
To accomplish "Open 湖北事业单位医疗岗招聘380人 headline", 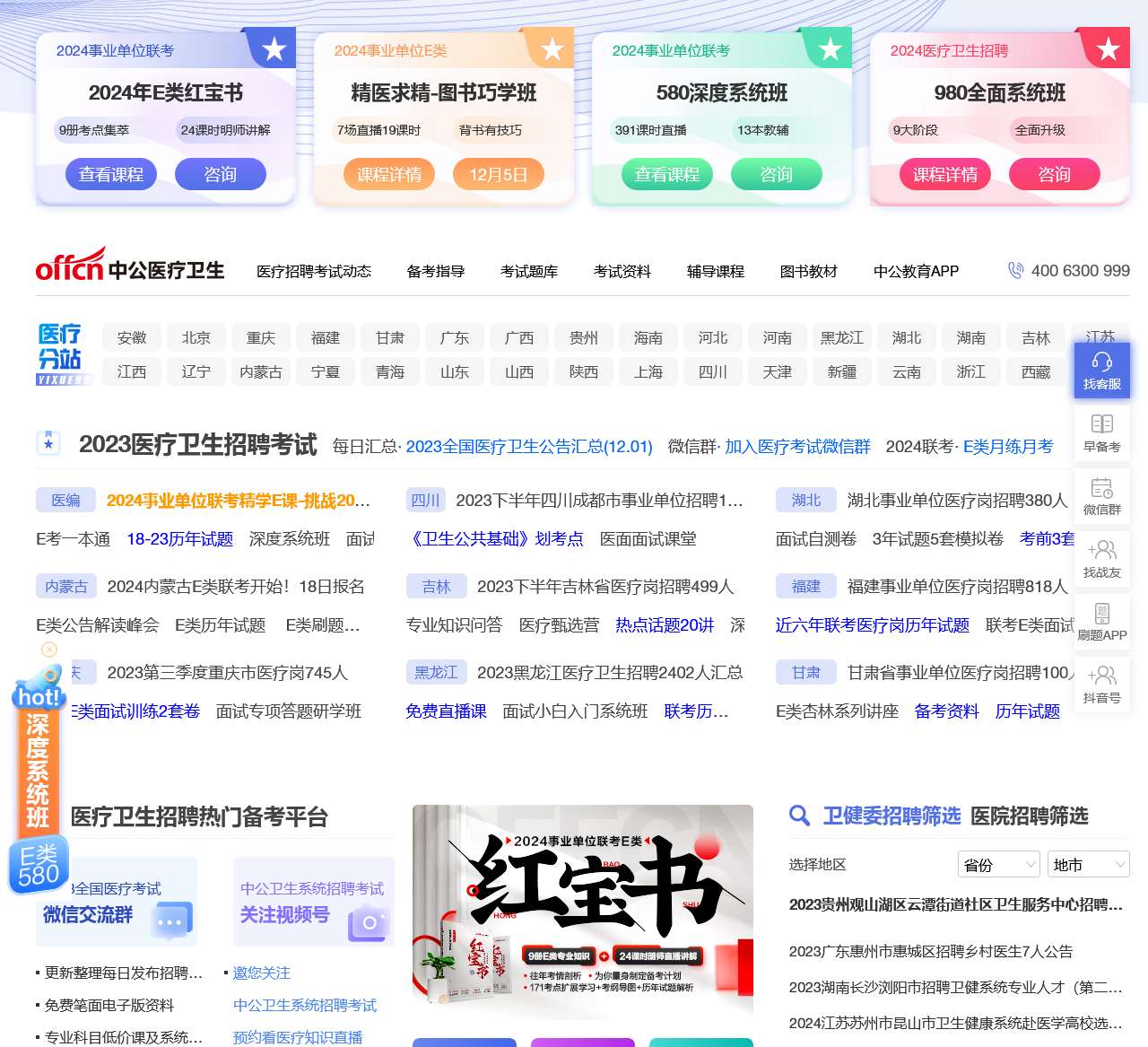I will [958, 500].
